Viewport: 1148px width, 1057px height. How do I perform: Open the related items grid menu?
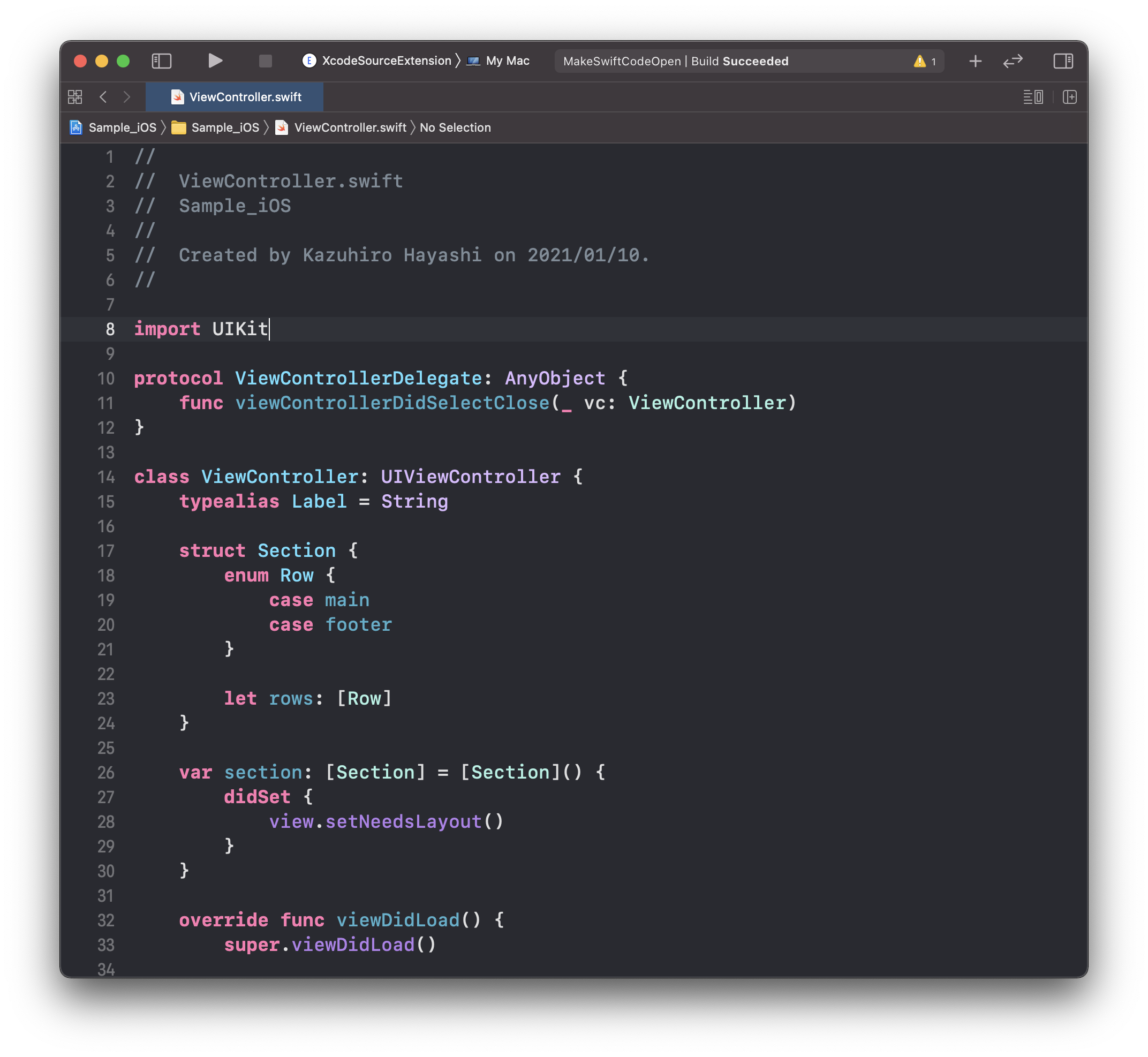(x=74, y=97)
